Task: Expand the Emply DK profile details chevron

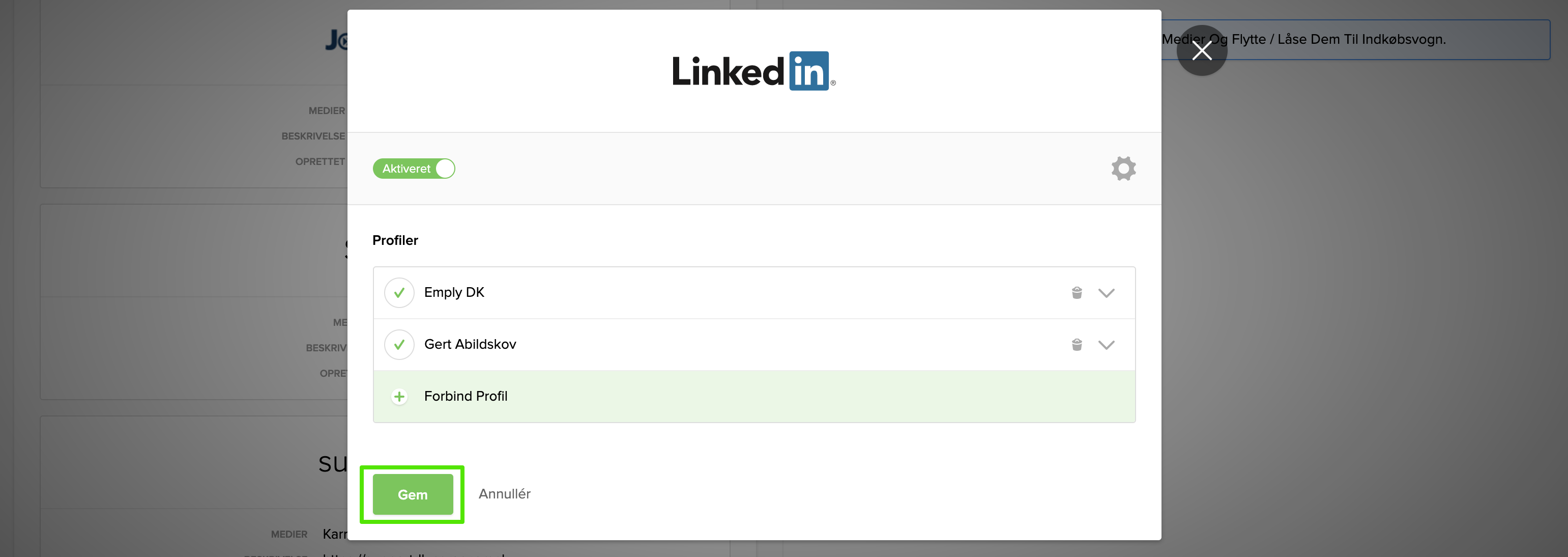Action: [1107, 293]
